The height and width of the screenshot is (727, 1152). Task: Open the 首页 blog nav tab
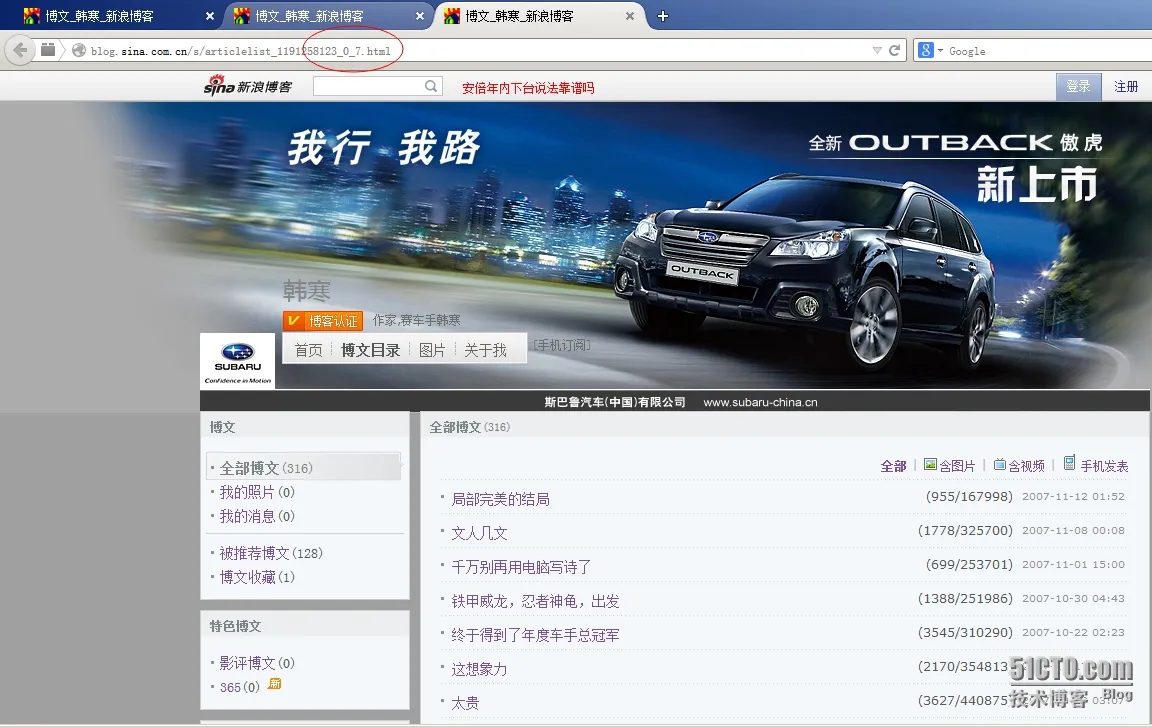[x=309, y=350]
